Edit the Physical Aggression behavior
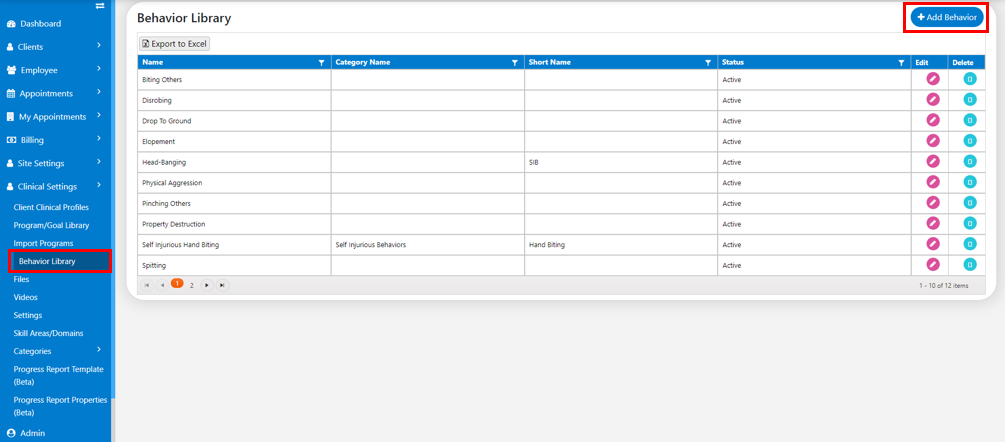1005x442 pixels. click(x=933, y=183)
